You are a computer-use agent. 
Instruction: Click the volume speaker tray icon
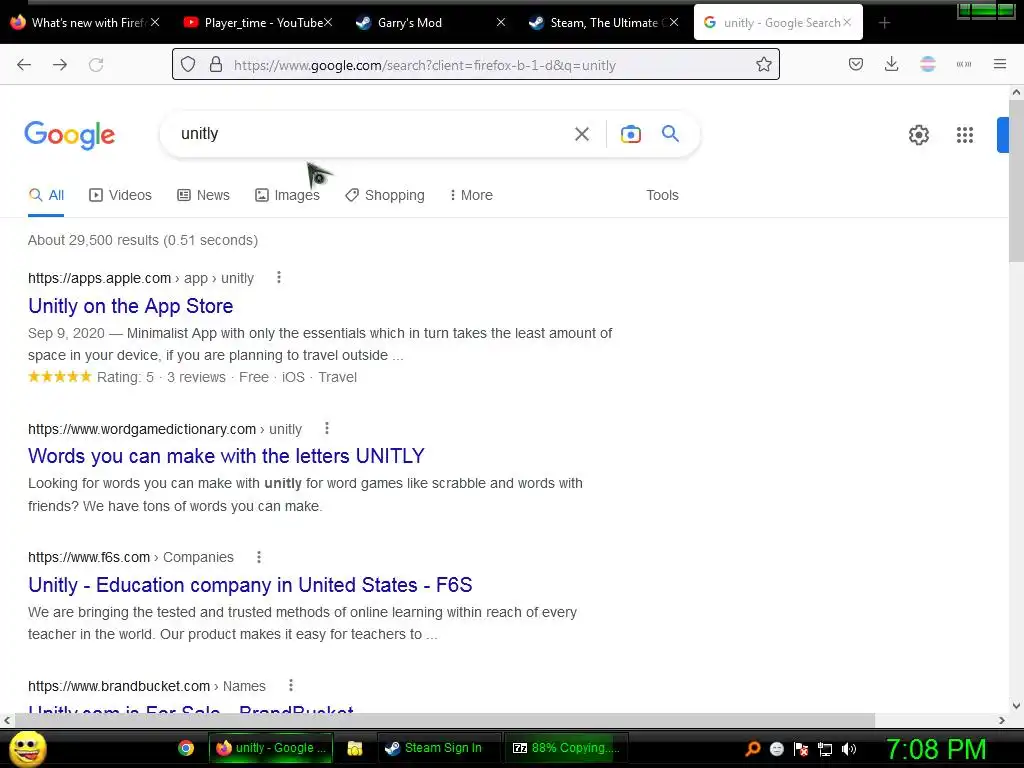coord(849,749)
